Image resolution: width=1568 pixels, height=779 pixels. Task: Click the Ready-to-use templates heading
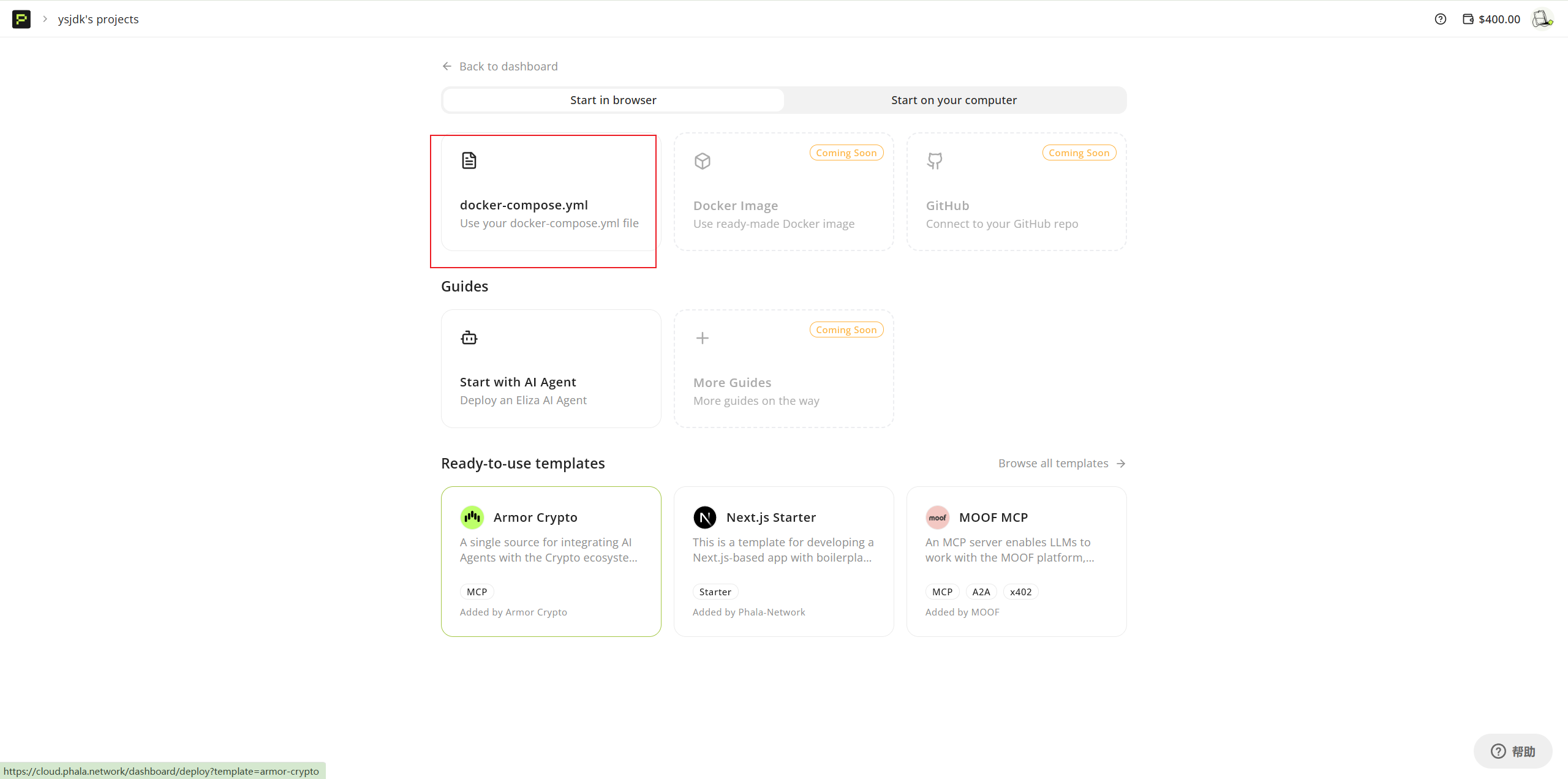click(x=523, y=463)
